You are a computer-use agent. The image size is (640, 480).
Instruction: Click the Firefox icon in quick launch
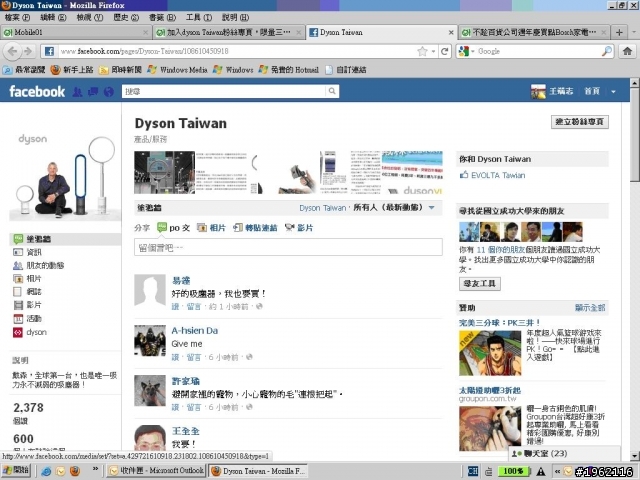pos(75,471)
